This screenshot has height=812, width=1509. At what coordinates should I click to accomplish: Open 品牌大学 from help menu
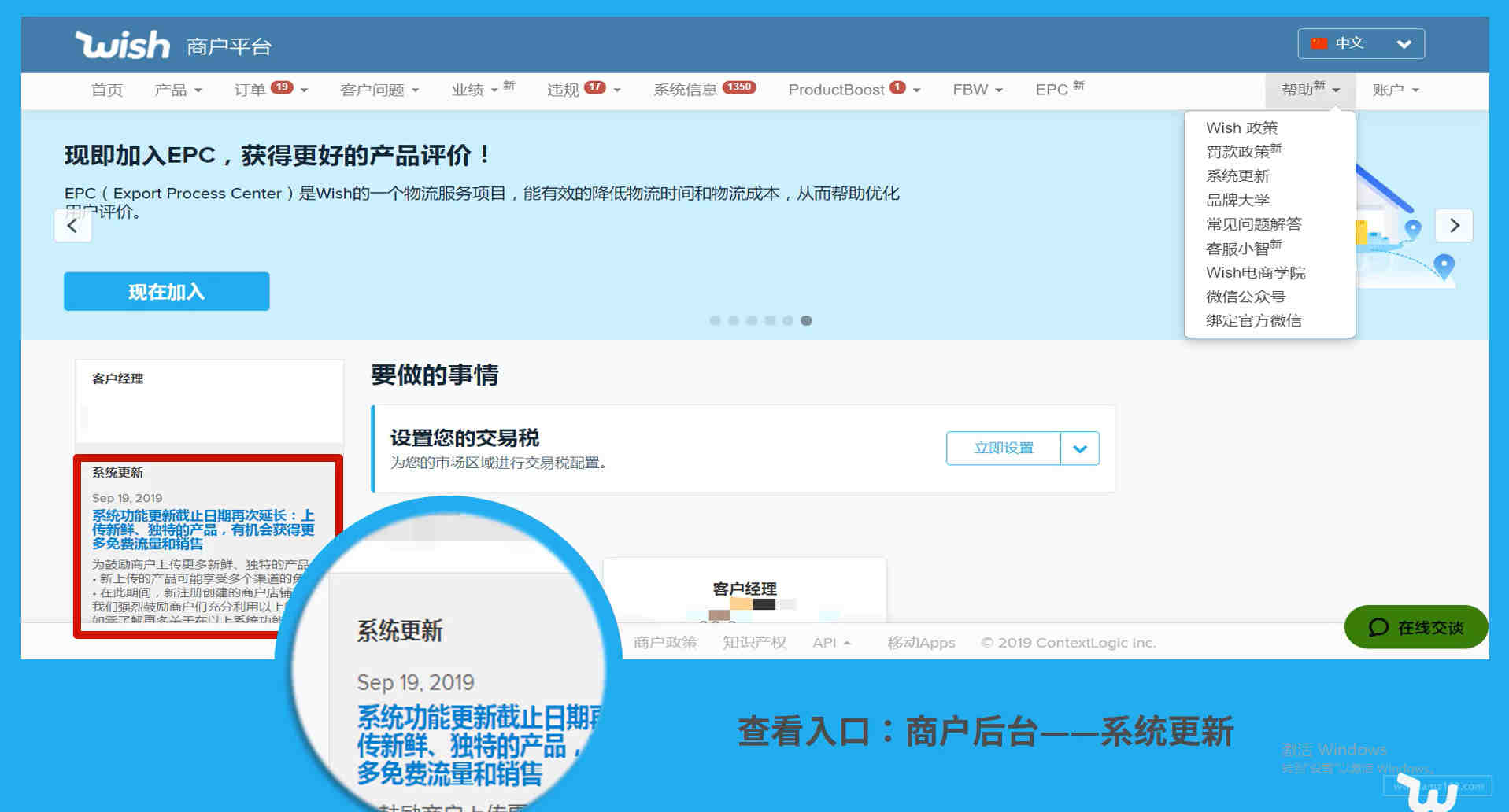(1237, 200)
